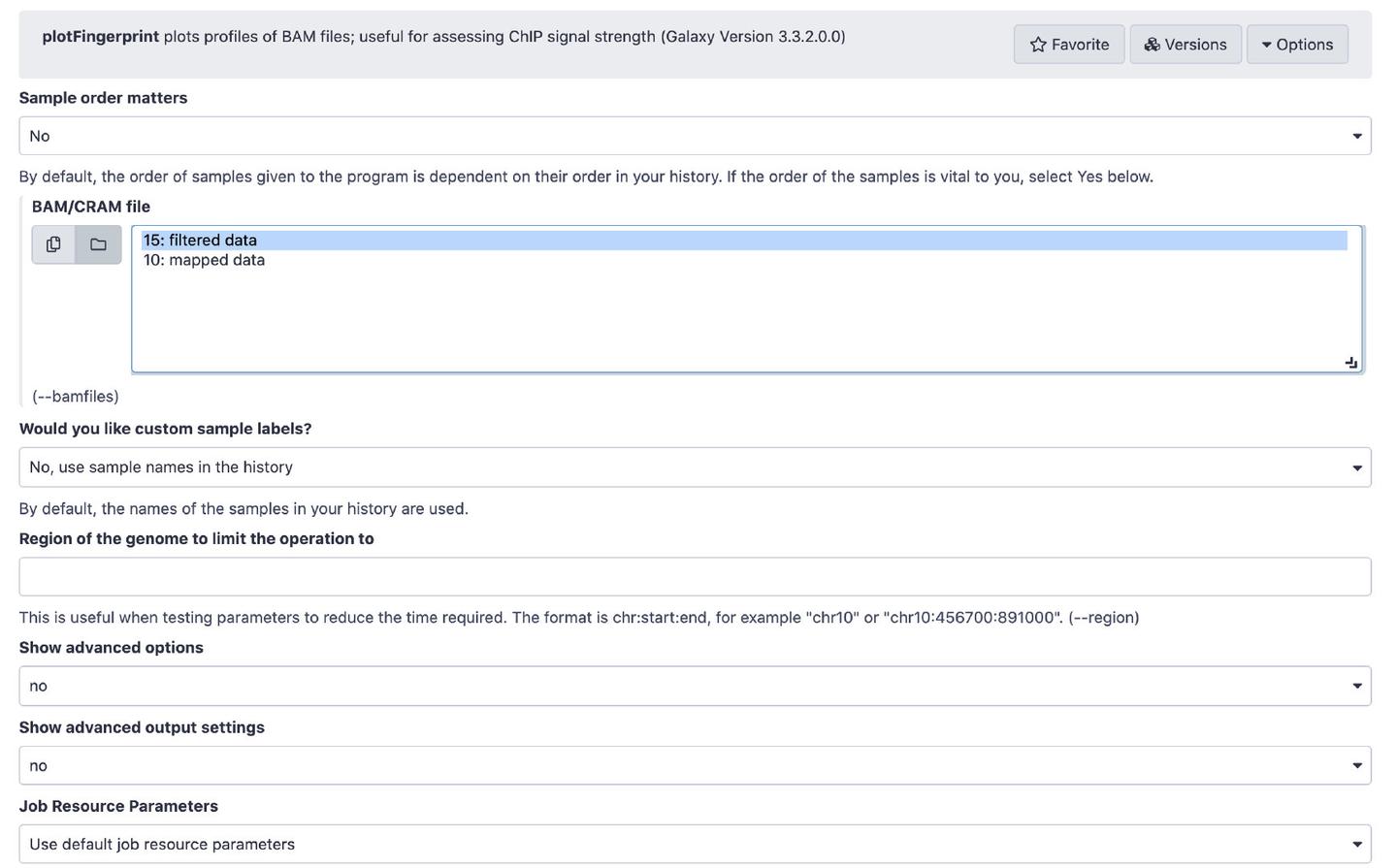Click the advanced options dropdown arrow
The height and width of the screenshot is (868, 1397).
[x=1356, y=687]
